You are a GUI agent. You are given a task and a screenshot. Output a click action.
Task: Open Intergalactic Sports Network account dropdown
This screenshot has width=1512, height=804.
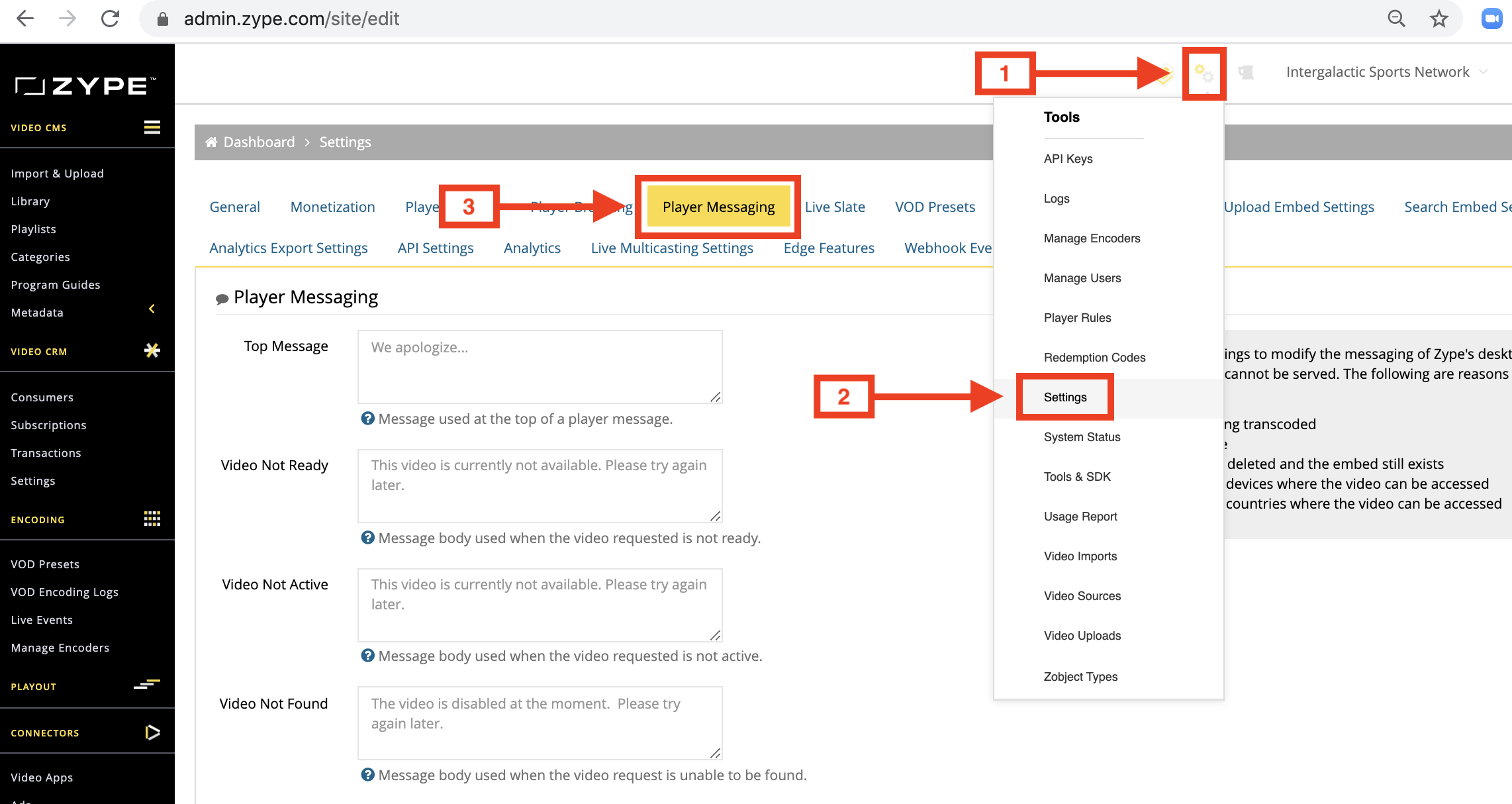pos(1386,72)
